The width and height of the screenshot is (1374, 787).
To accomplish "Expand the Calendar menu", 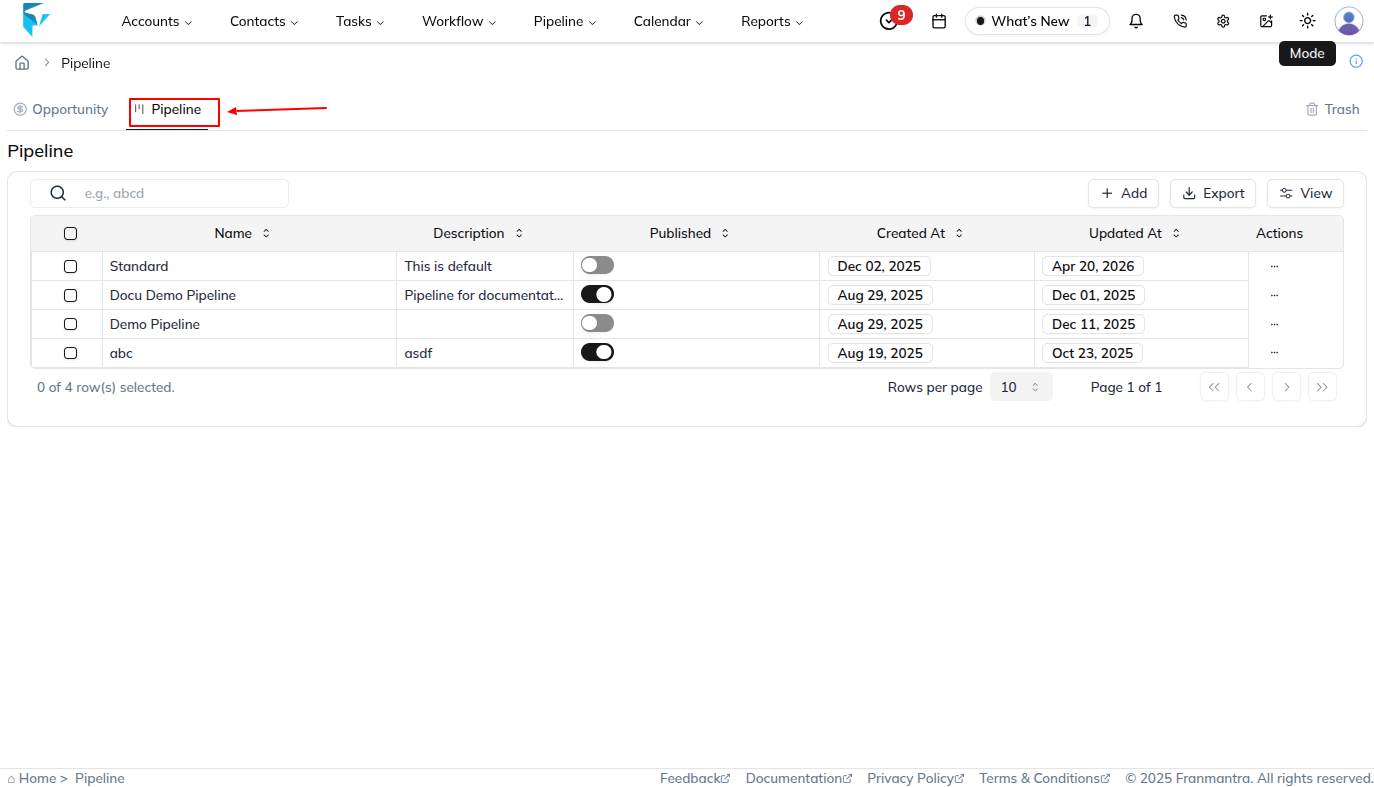I will [x=668, y=21].
